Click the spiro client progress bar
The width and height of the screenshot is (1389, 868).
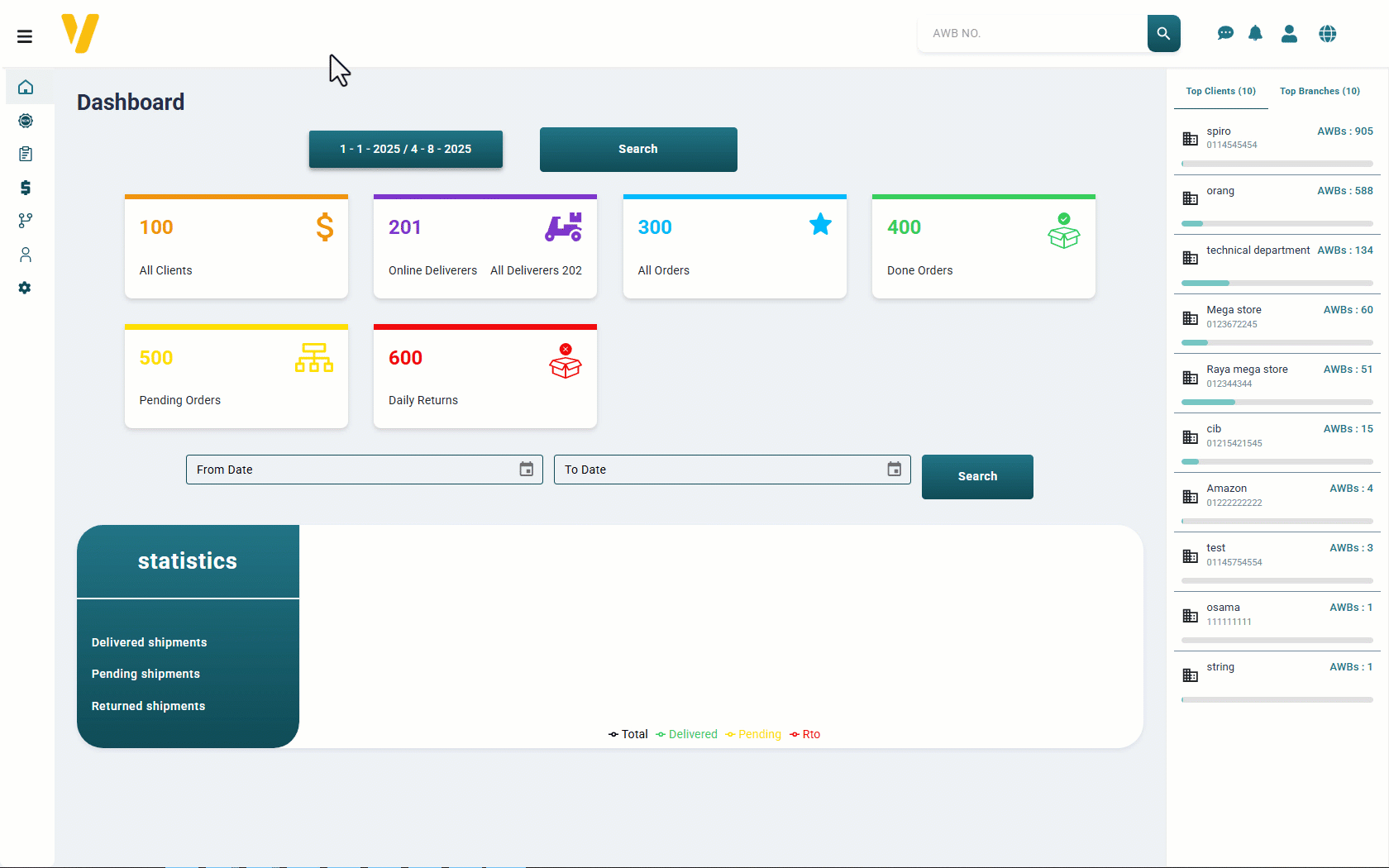1276,164
